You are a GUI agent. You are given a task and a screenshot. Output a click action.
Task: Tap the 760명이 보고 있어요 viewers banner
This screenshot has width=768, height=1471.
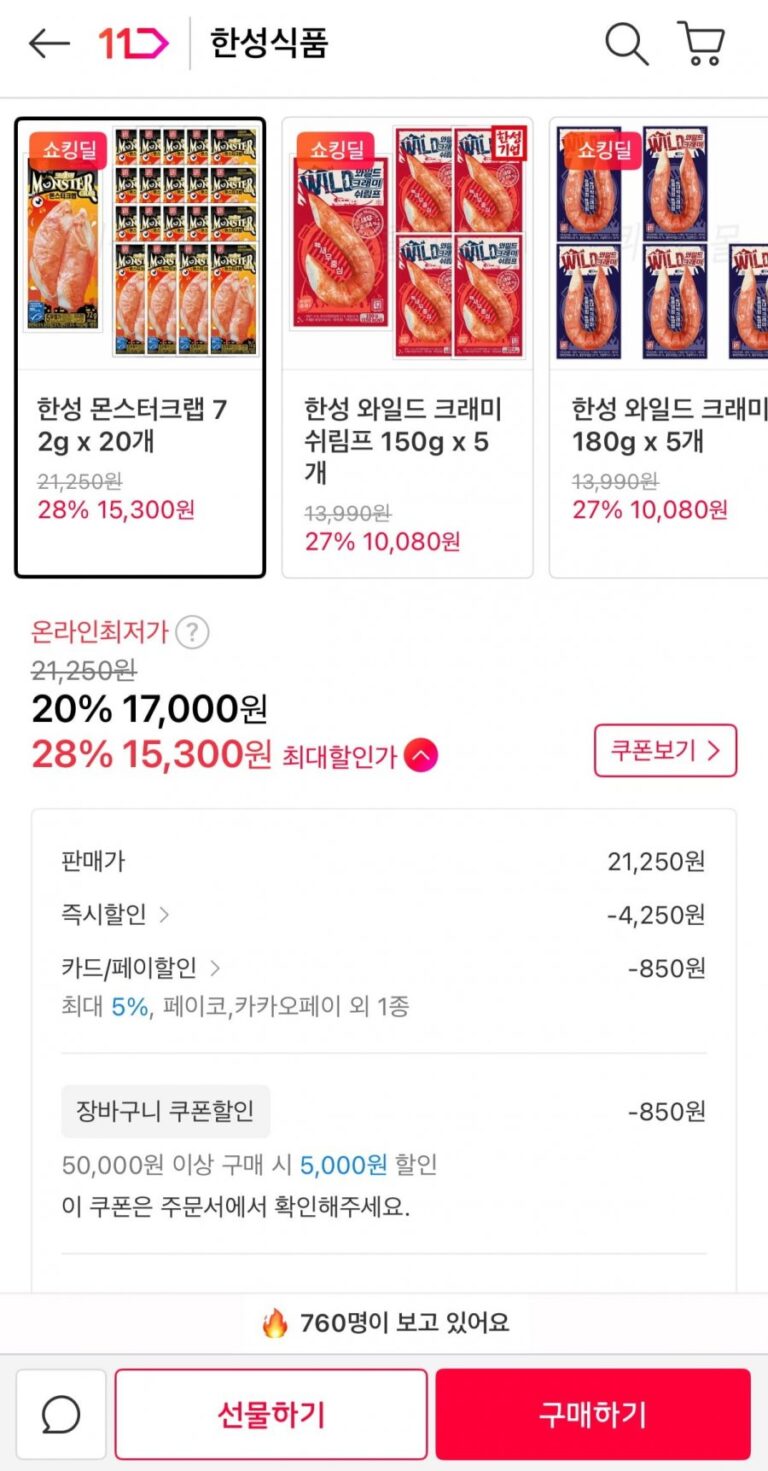coord(384,1323)
